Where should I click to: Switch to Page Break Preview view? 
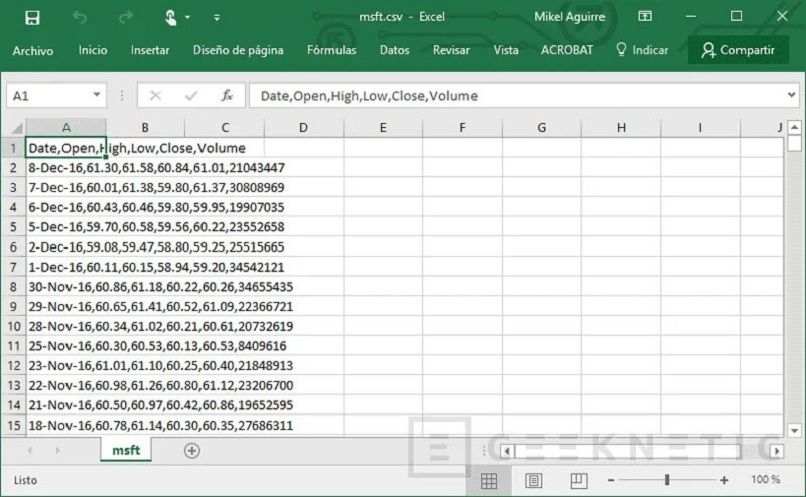[578, 481]
